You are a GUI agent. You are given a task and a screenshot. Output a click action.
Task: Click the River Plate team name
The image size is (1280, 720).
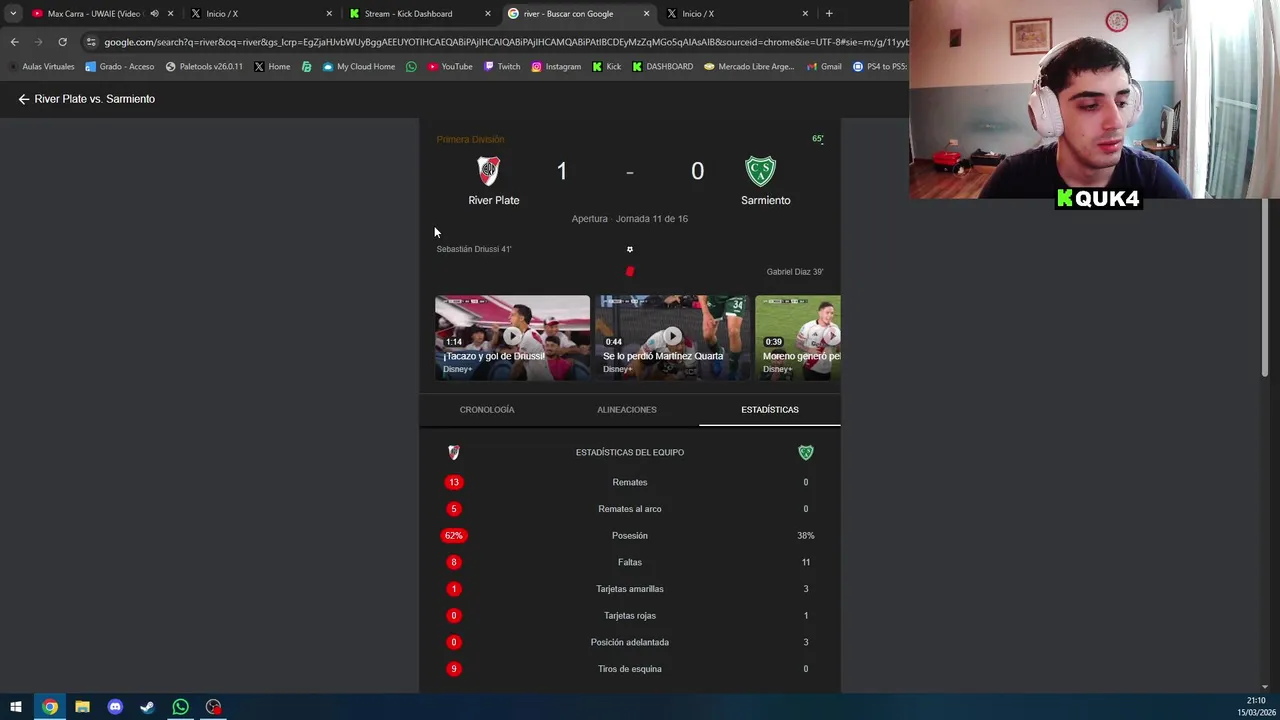pos(494,200)
